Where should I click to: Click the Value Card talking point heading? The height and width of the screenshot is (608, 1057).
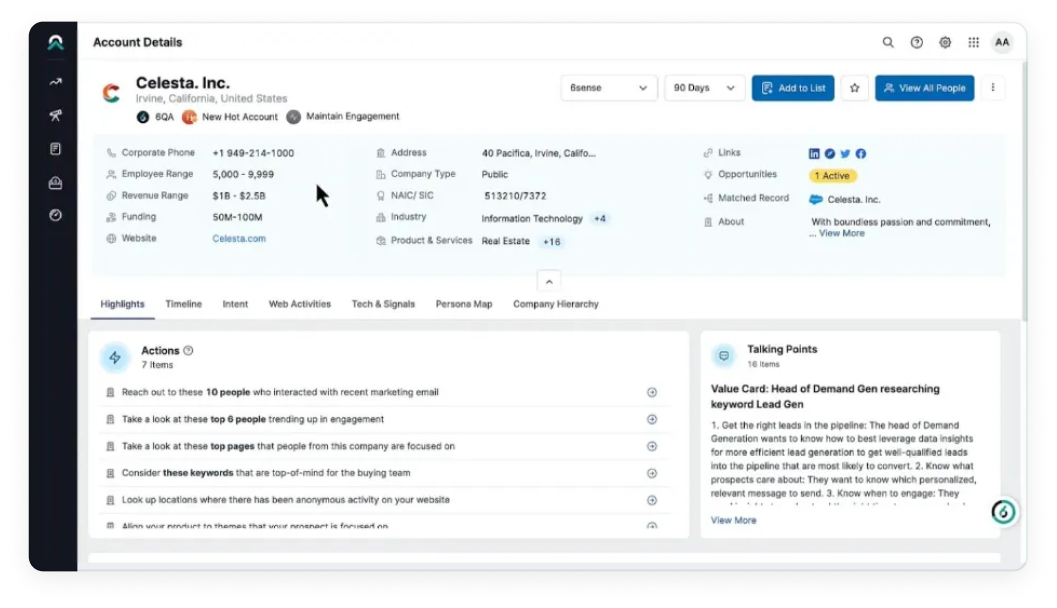pos(825,396)
